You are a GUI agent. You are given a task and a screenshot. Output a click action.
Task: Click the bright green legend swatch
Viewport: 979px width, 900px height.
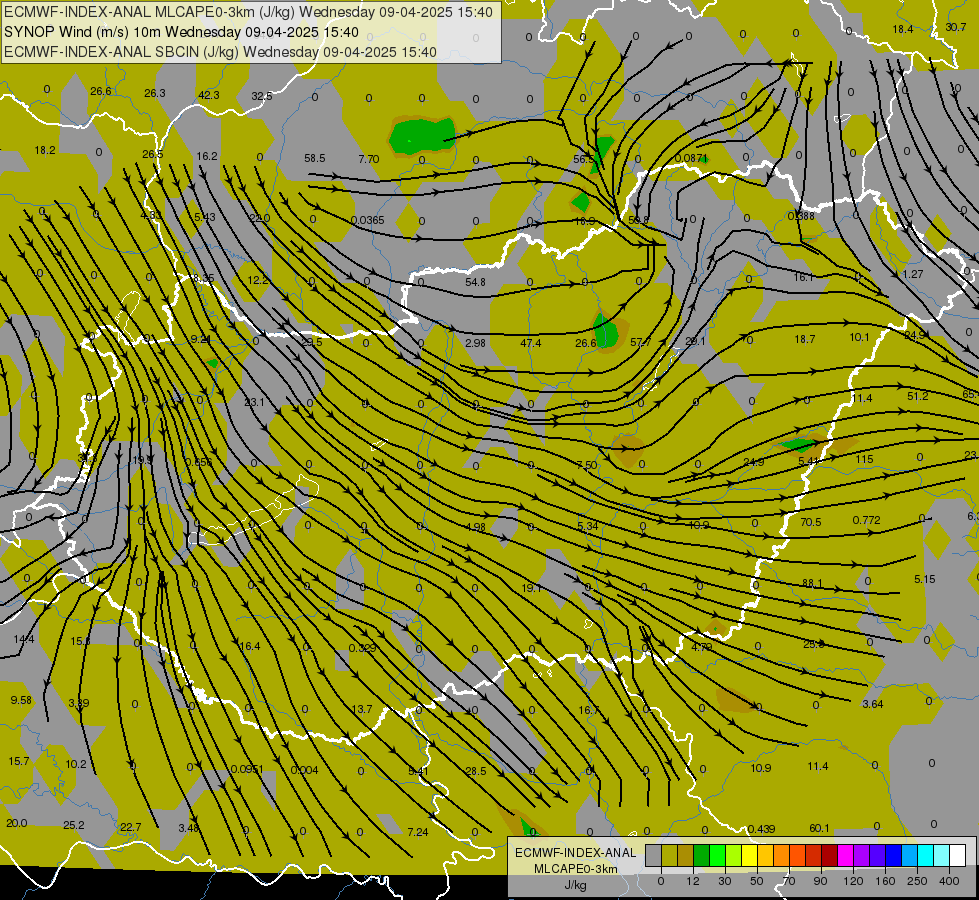click(x=717, y=855)
